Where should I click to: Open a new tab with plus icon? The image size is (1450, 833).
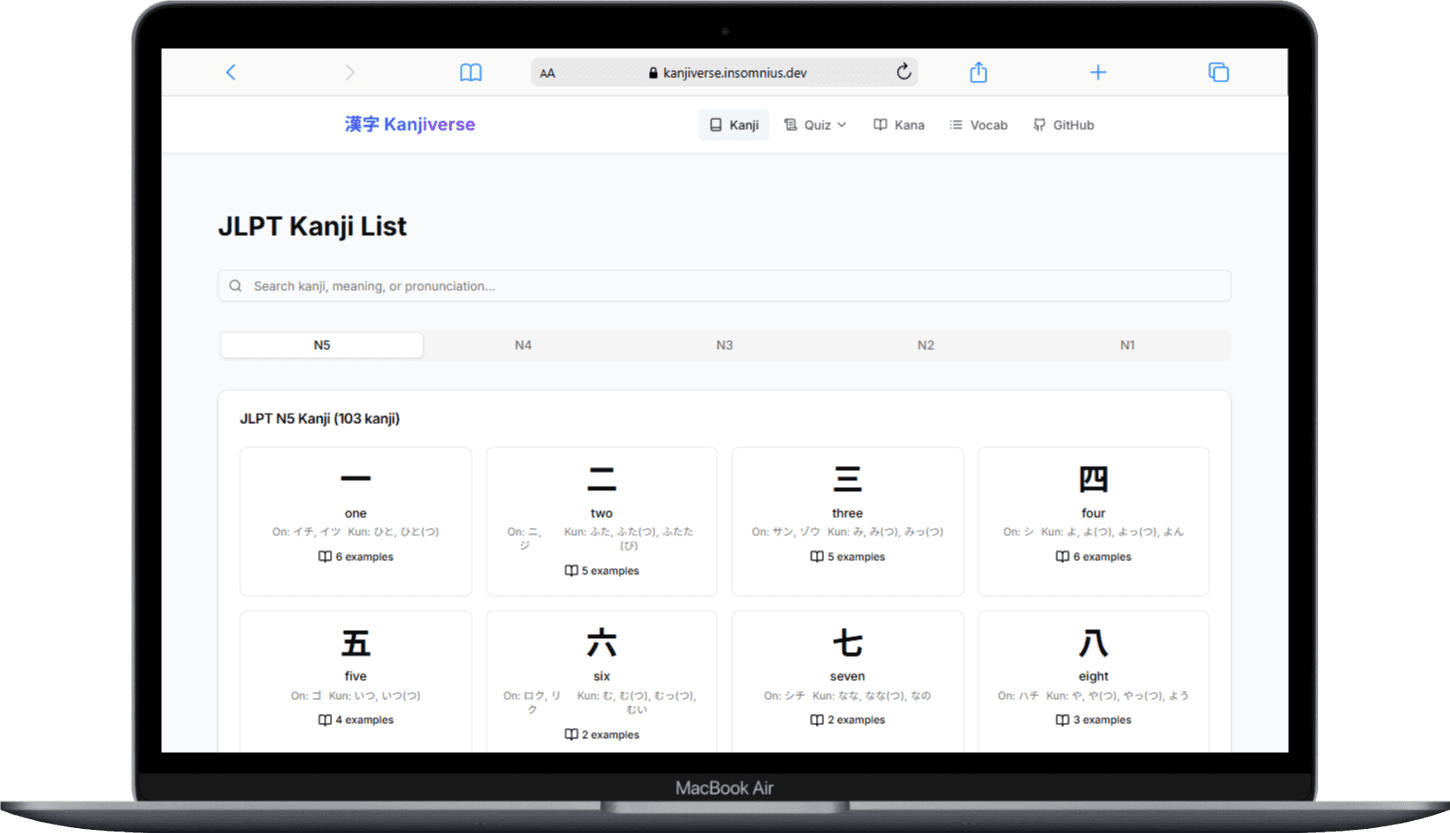[1098, 72]
